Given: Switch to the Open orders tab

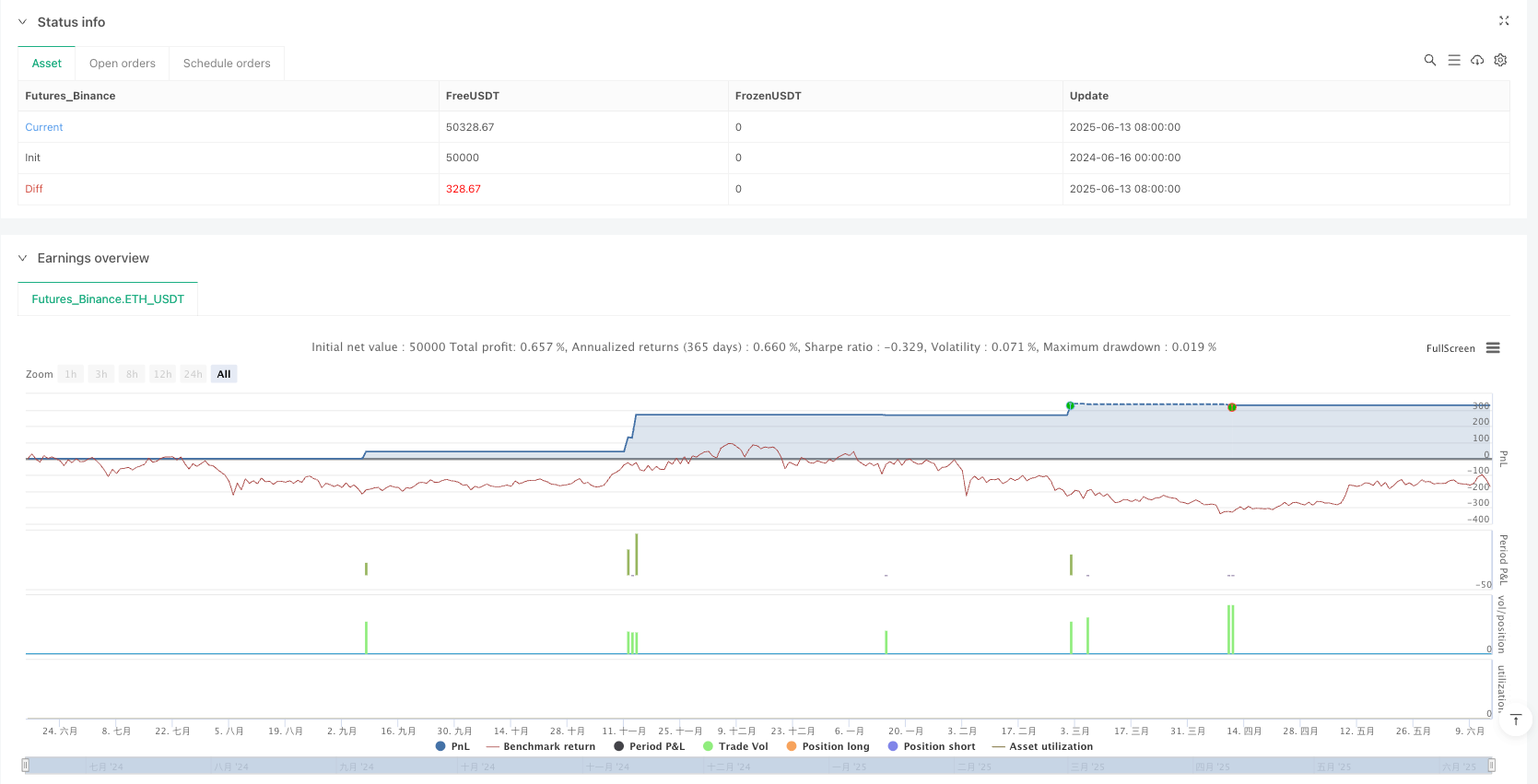Looking at the screenshot, I should (x=123, y=64).
